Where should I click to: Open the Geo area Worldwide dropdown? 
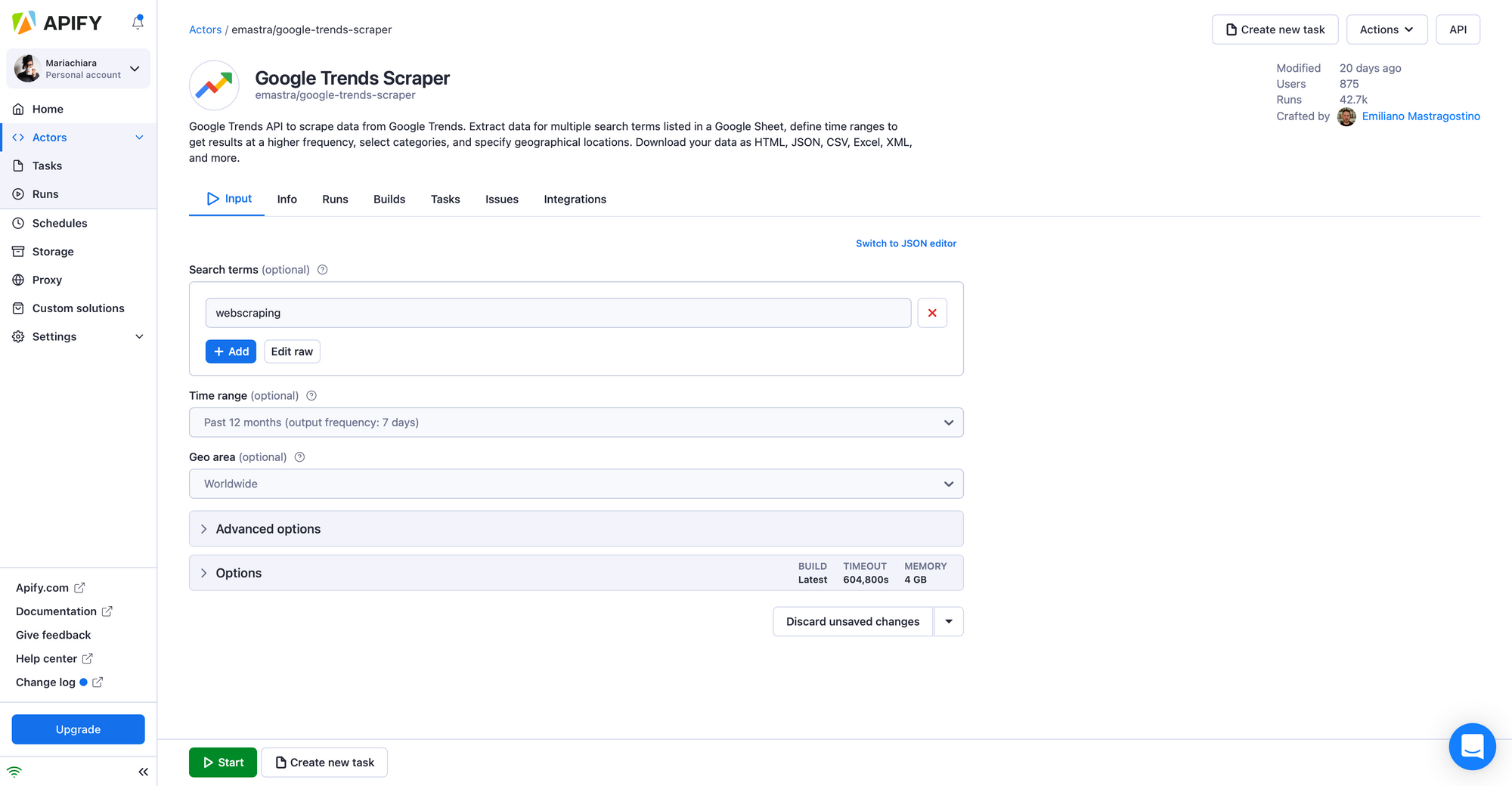pos(576,484)
